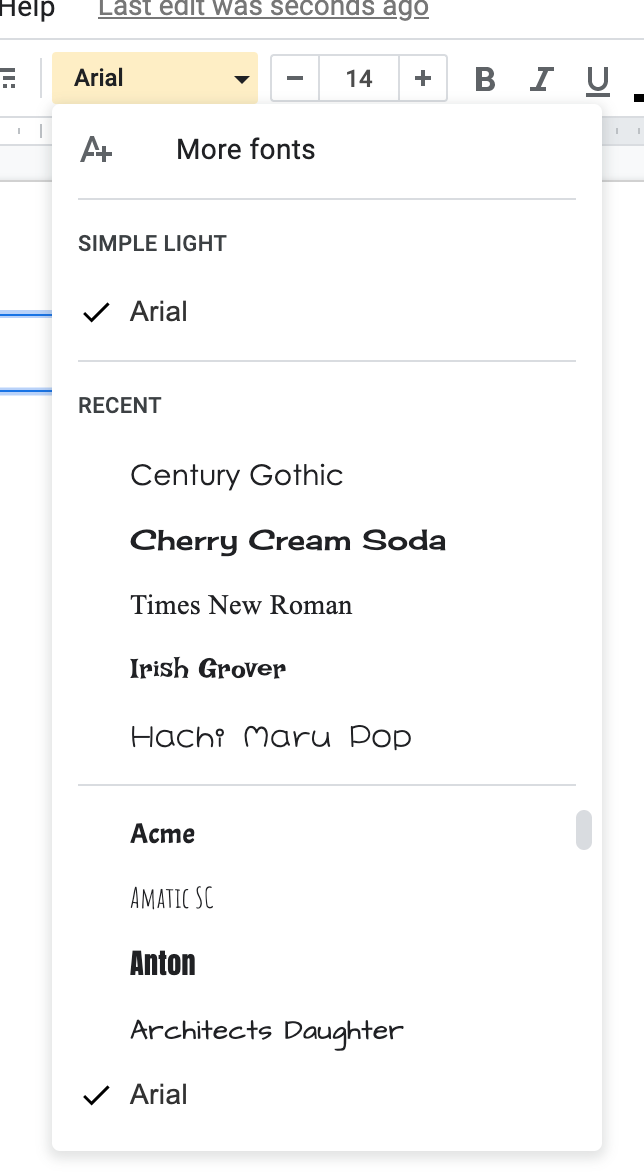Decrease font size with minus button
This screenshot has height=1176, width=644.
coord(295,78)
